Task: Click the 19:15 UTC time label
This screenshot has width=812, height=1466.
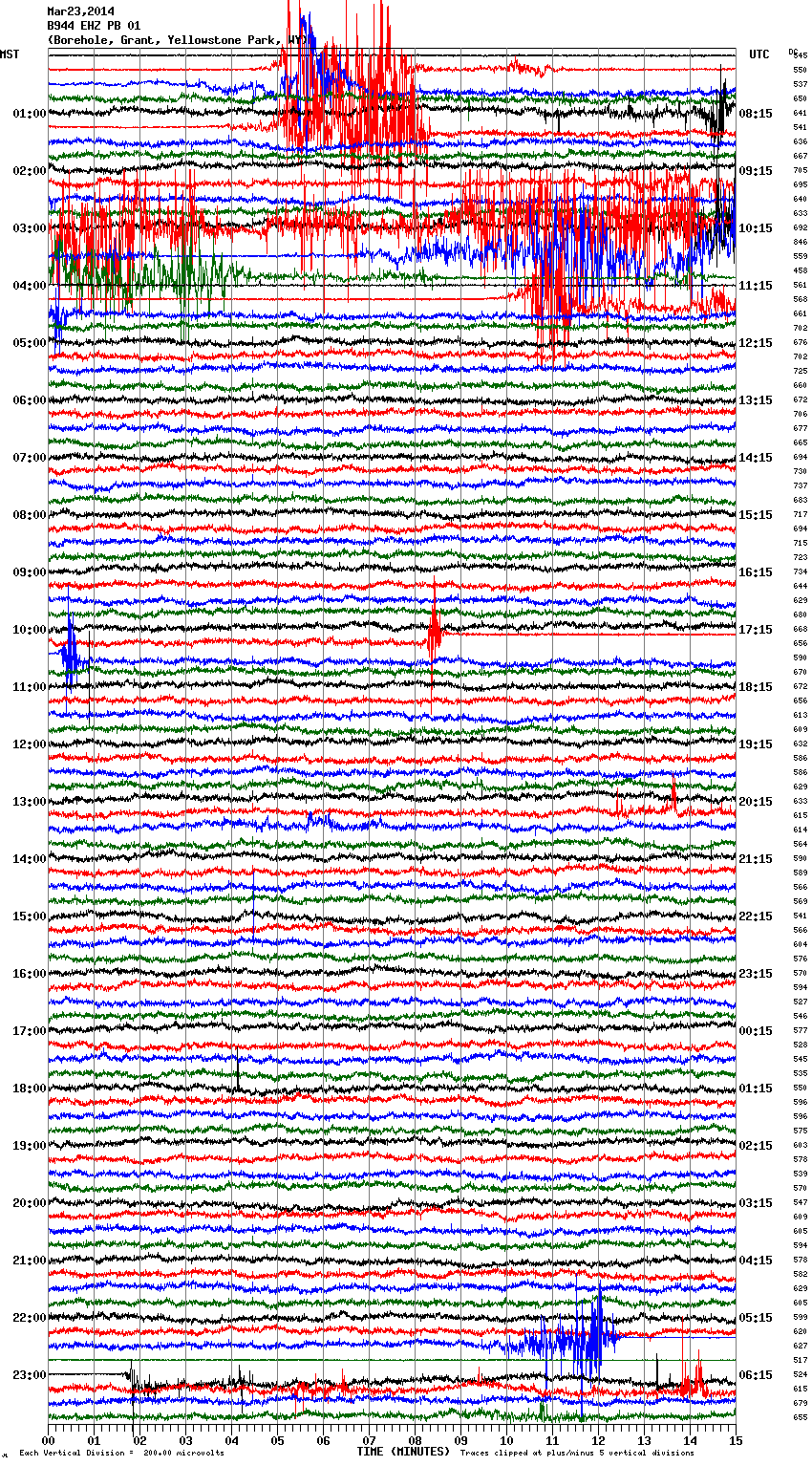Action: [x=756, y=744]
